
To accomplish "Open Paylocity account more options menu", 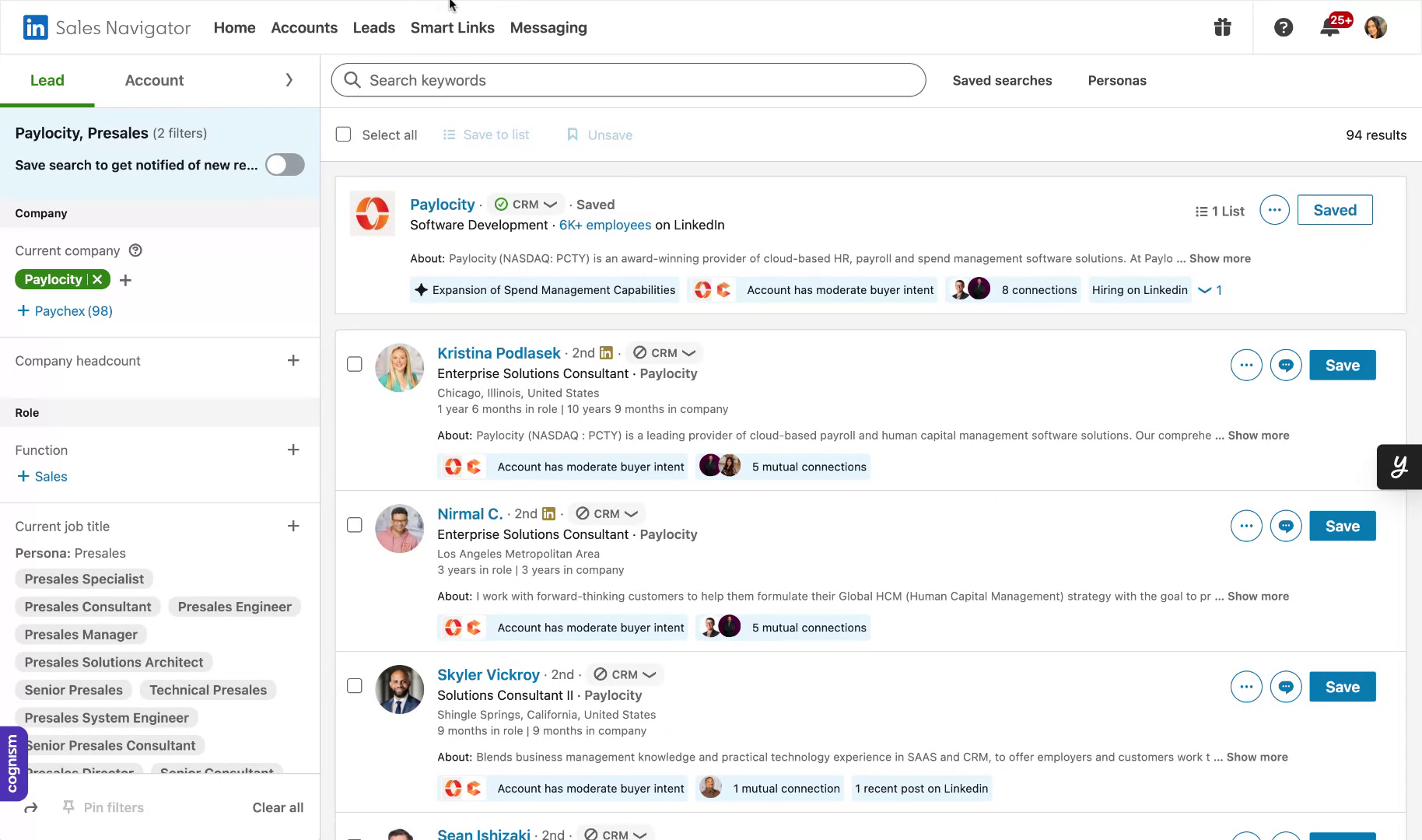I will pos(1274,210).
